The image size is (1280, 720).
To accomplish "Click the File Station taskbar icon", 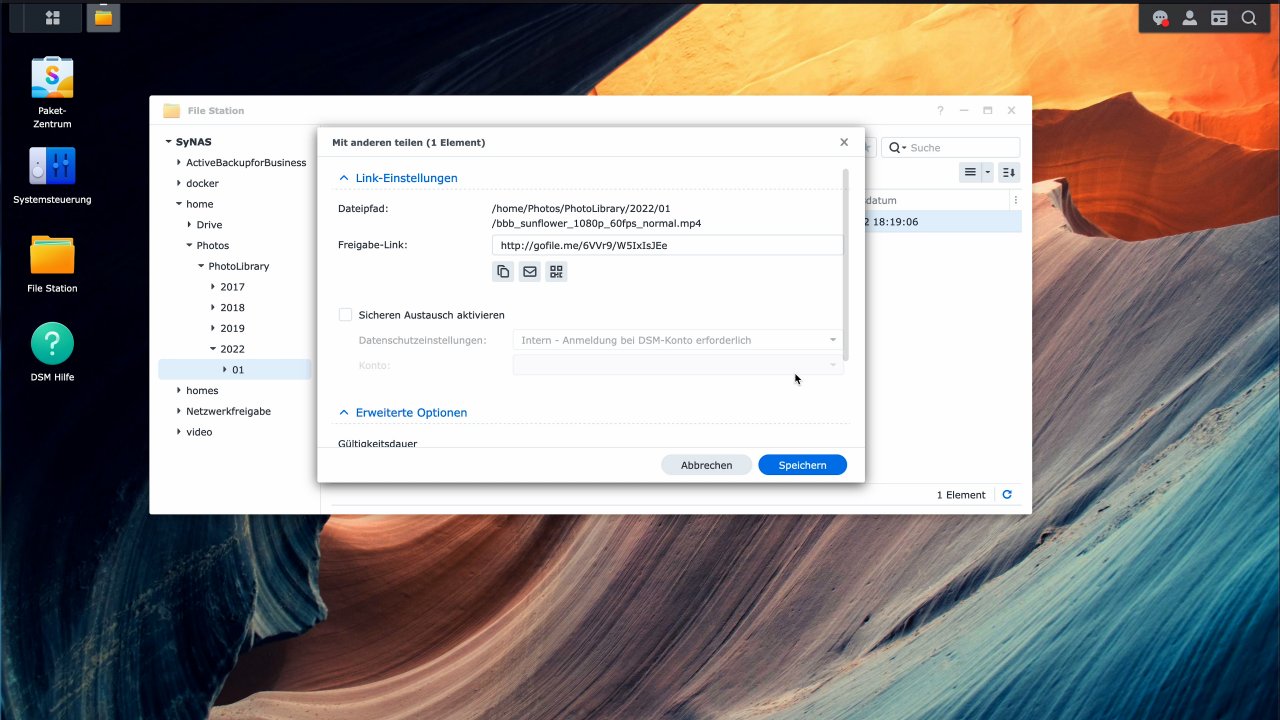I will pyautogui.click(x=103, y=18).
